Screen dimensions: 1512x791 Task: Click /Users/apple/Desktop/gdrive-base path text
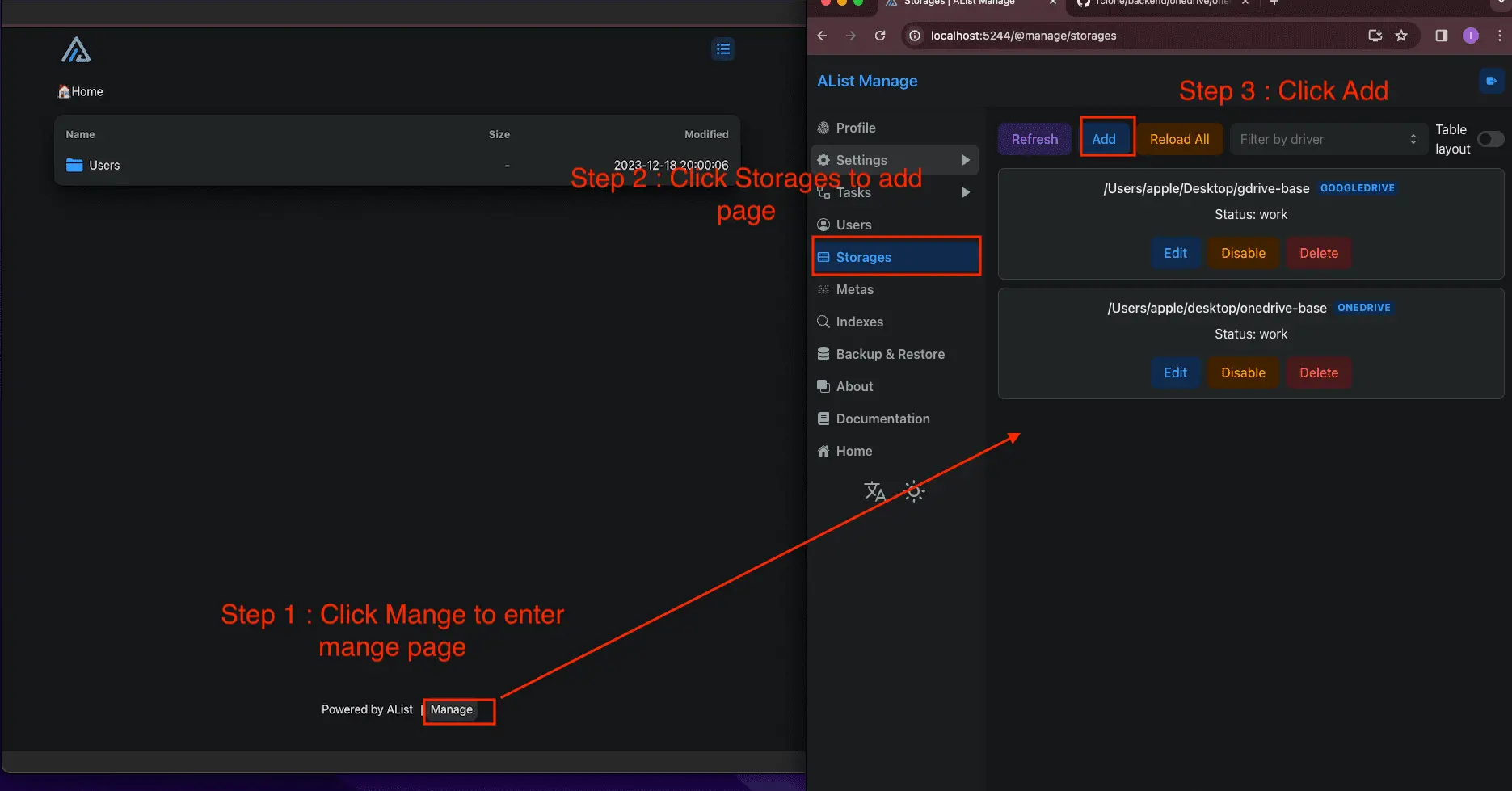pyautogui.click(x=1207, y=188)
